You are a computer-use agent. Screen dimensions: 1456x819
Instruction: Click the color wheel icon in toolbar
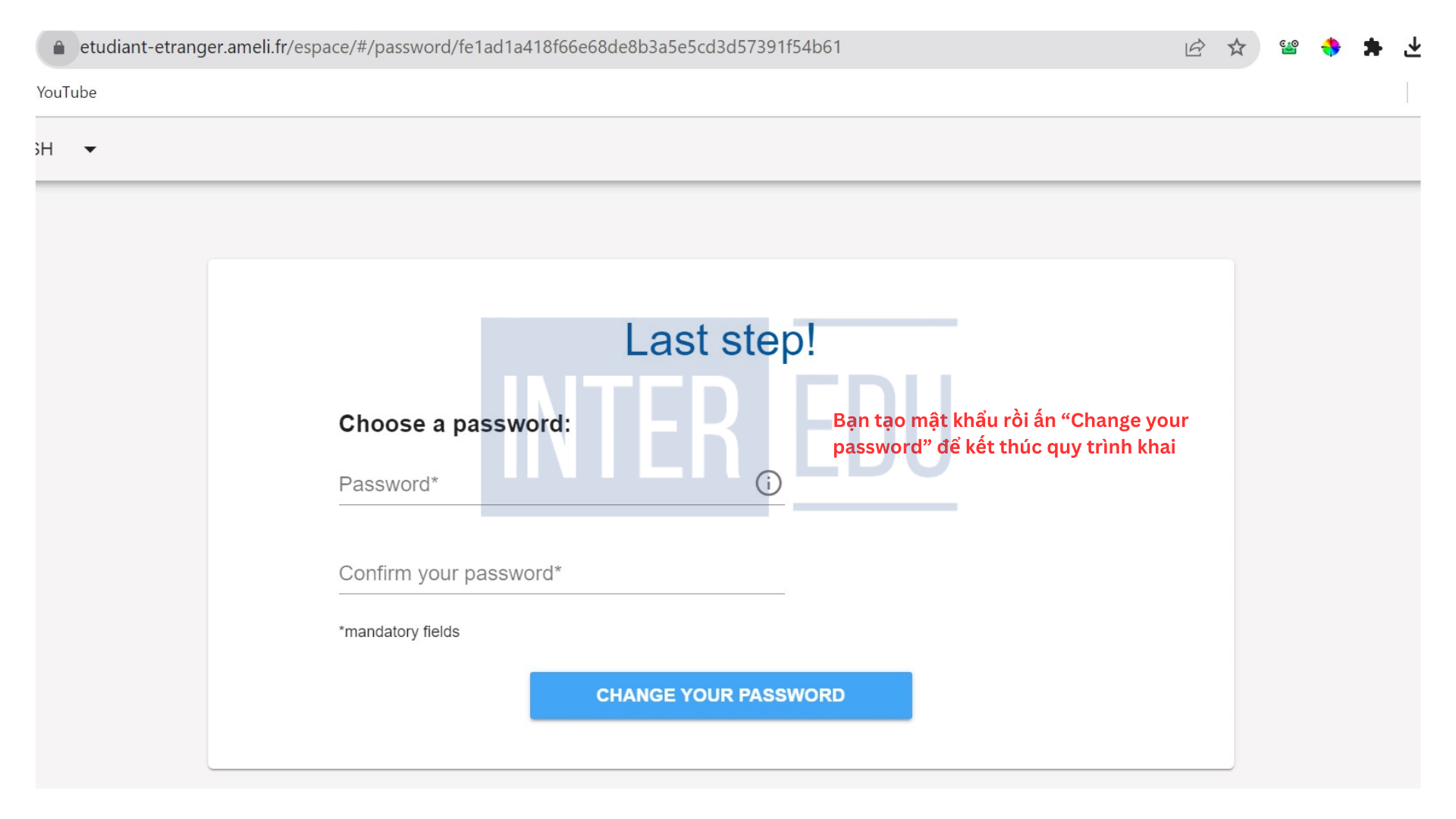click(x=1331, y=47)
